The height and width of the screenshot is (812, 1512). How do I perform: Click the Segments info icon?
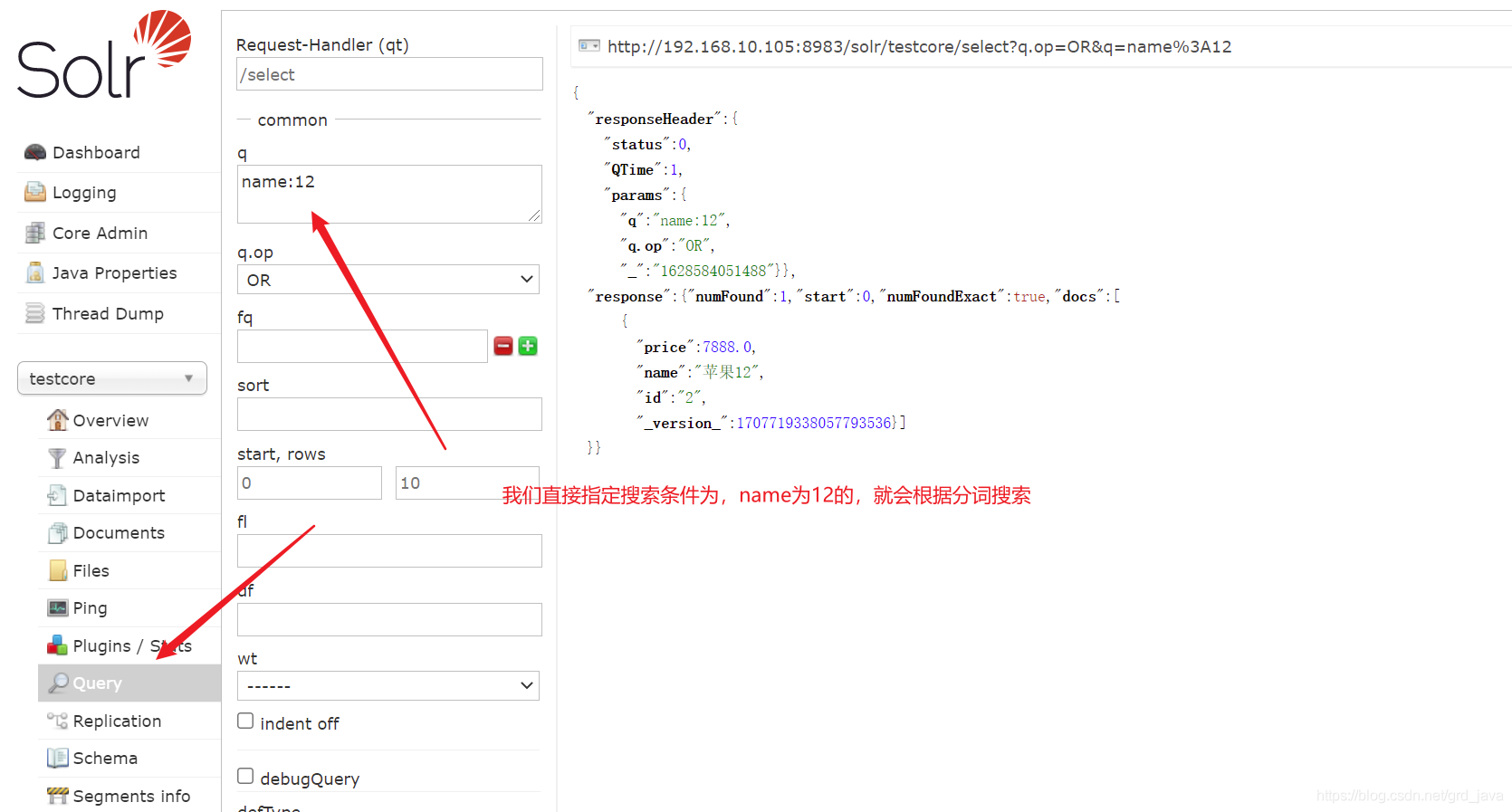[x=58, y=796]
